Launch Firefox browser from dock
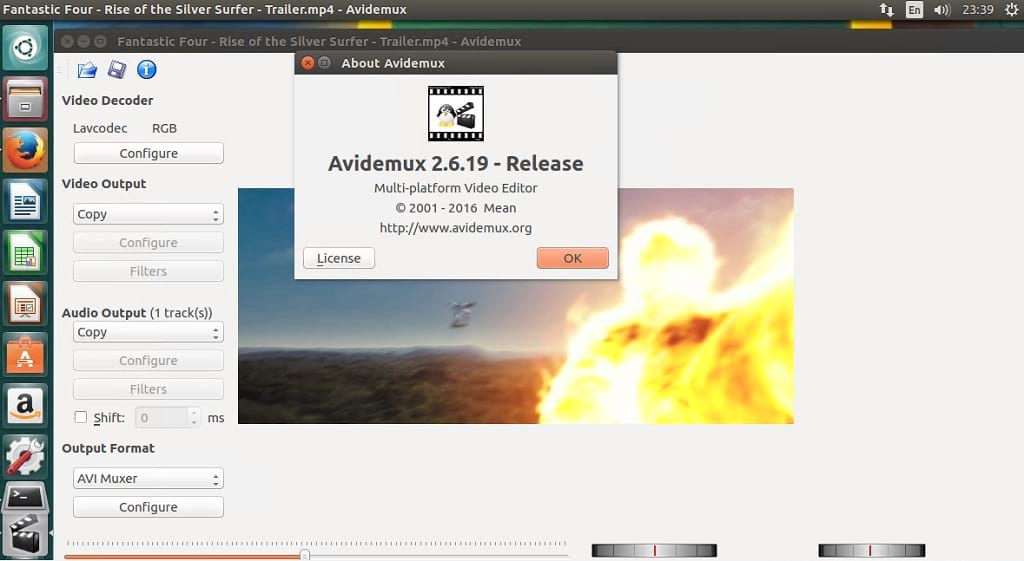The image size is (1024, 561). 25,150
